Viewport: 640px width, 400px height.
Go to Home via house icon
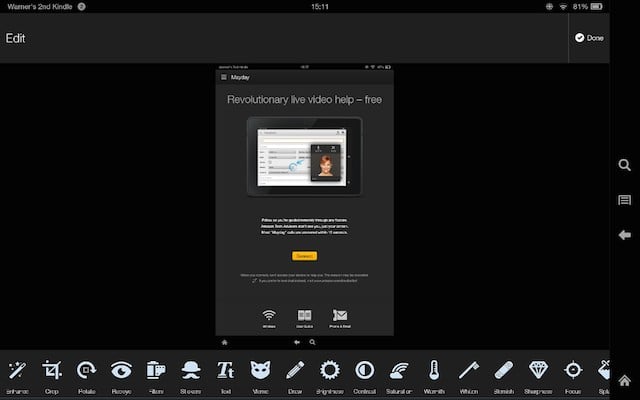pos(624,380)
